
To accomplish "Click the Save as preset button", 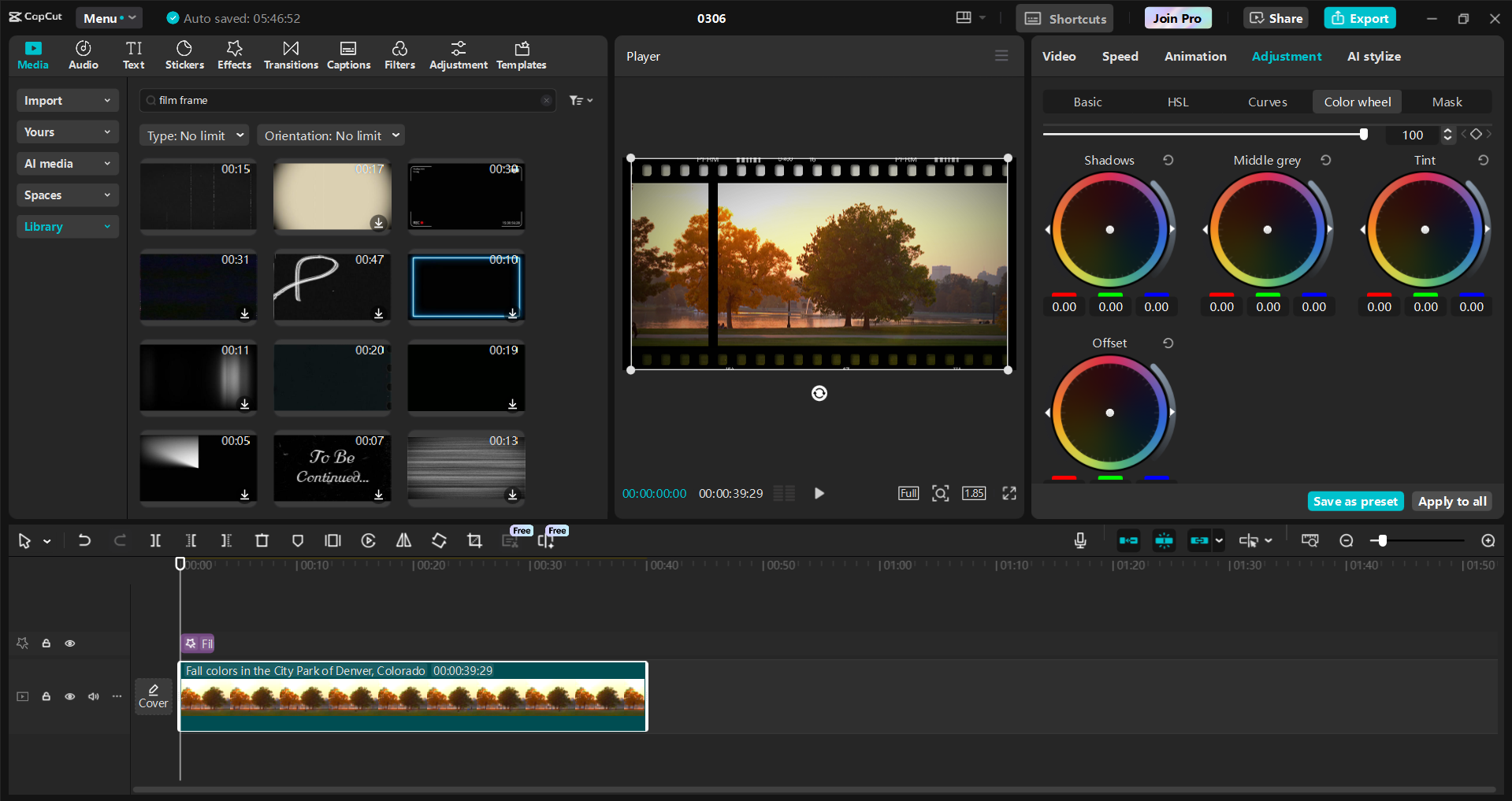I will pos(1354,501).
